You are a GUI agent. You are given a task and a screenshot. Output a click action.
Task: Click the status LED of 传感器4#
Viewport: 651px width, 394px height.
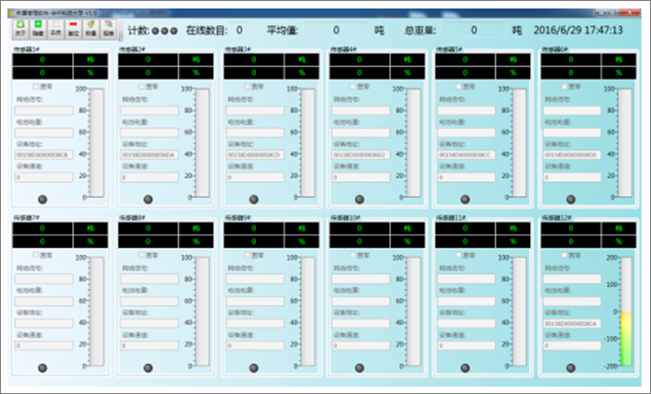[x=360, y=199]
